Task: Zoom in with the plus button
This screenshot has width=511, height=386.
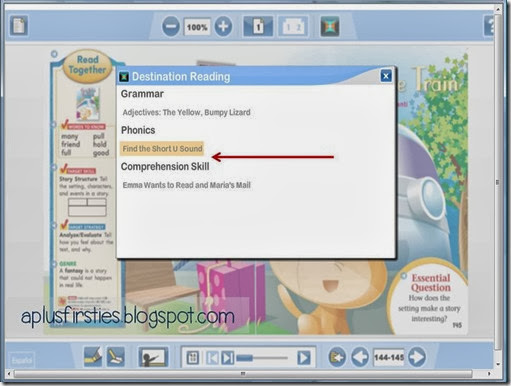Action: pyautogui.click(x=223, y=26)
